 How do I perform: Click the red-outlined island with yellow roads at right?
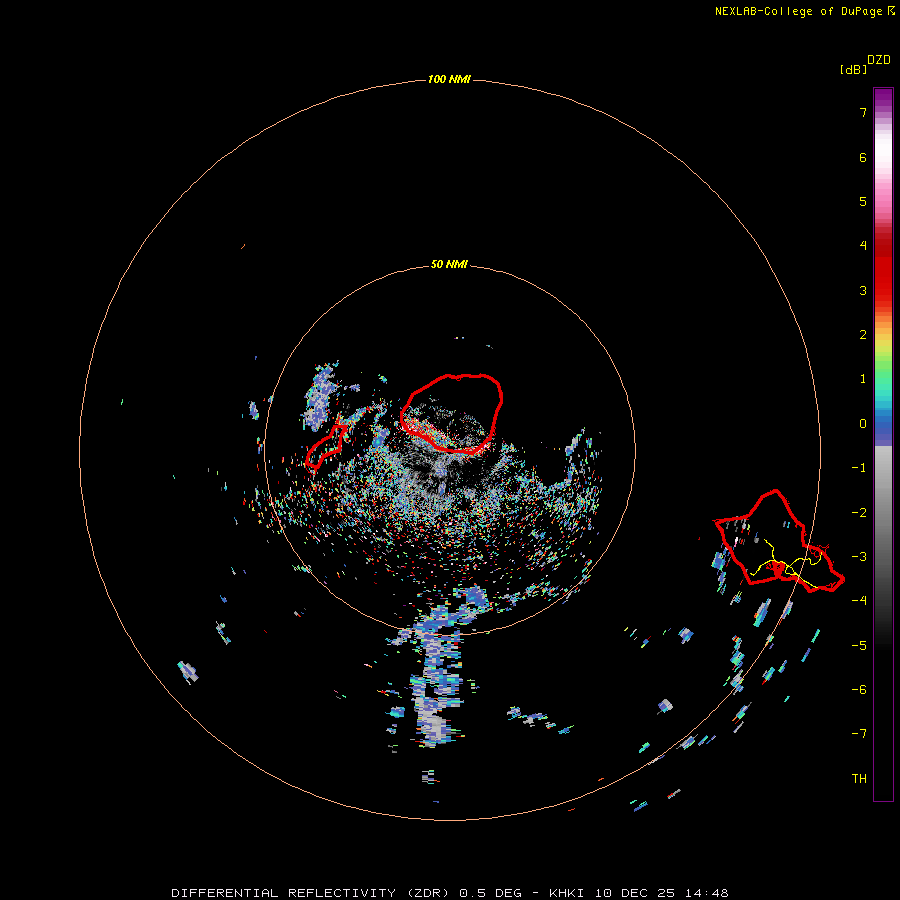[779, 541]
